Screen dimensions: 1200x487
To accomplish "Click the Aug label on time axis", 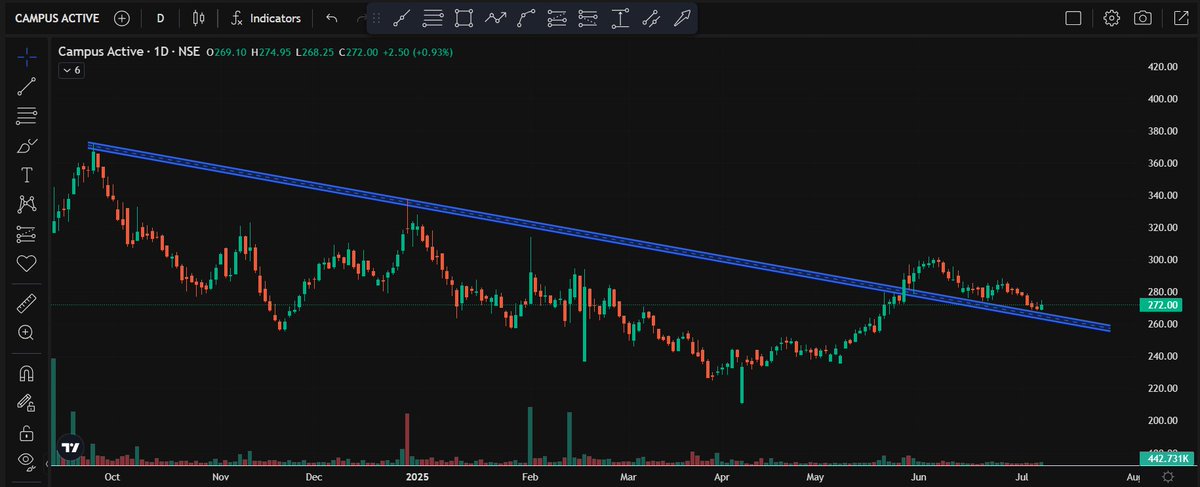I will click(x=1131, y=478).
